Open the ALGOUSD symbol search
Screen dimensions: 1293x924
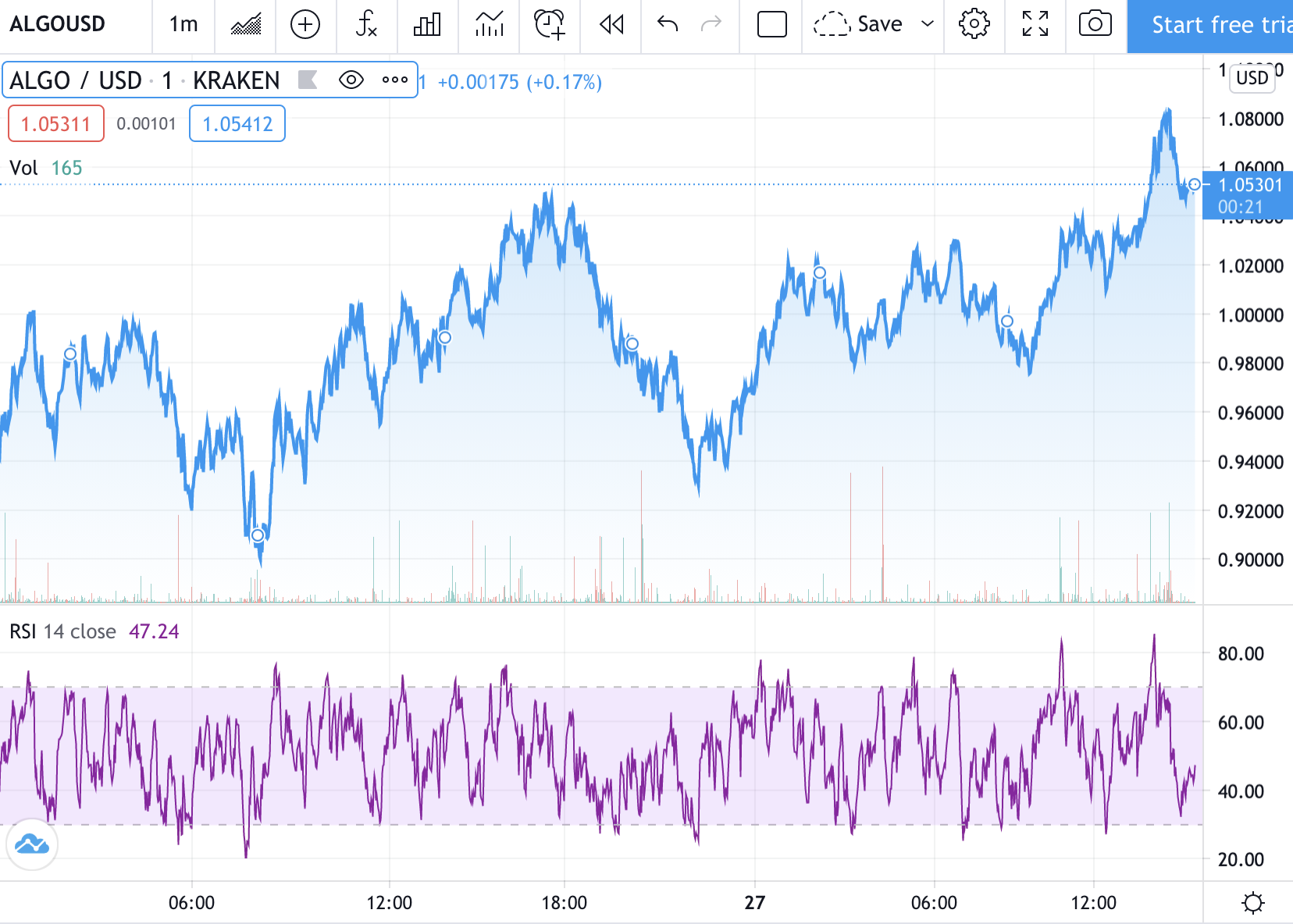[58, 24]
